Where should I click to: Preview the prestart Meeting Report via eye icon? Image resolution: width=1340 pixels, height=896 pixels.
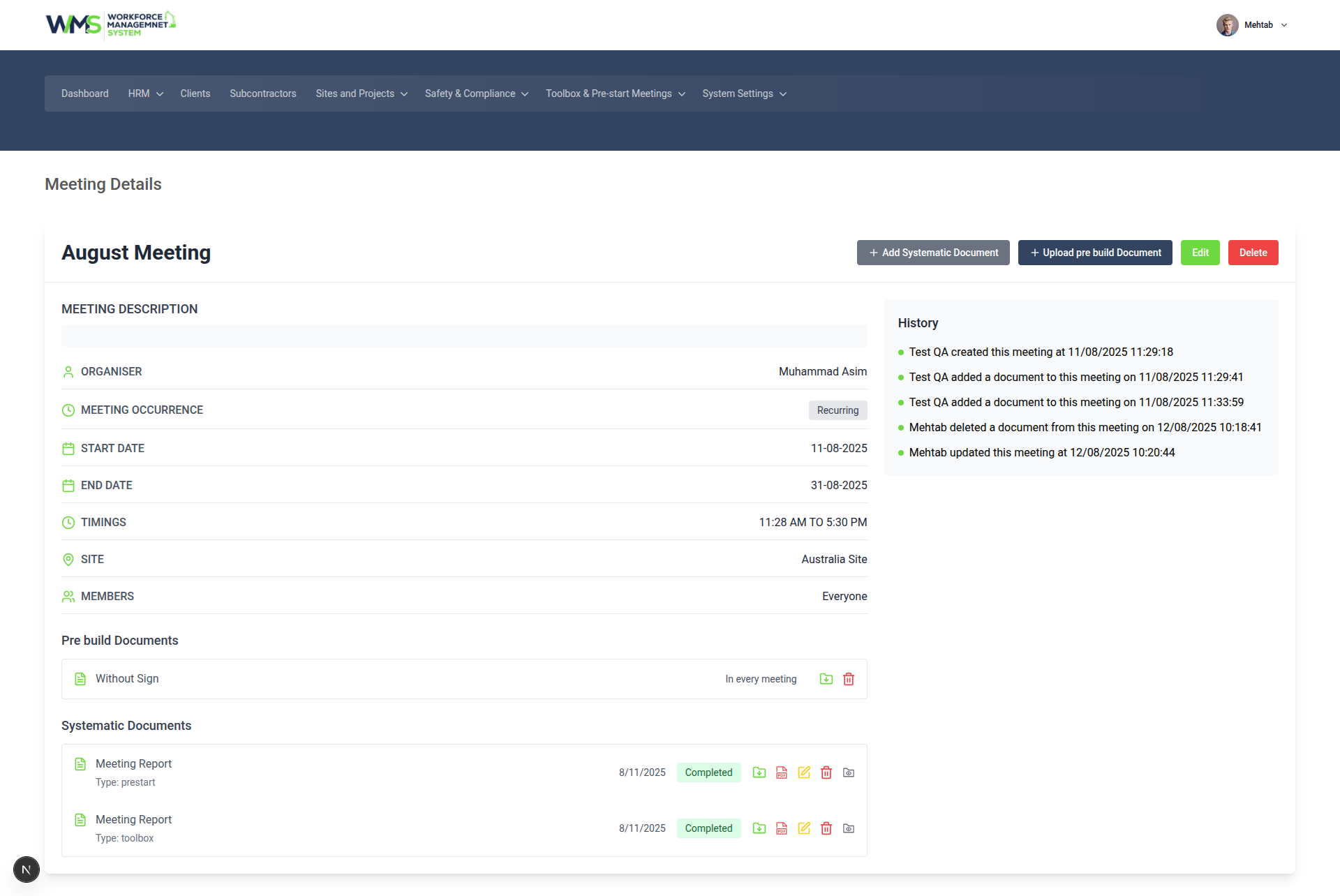(849, 772)
